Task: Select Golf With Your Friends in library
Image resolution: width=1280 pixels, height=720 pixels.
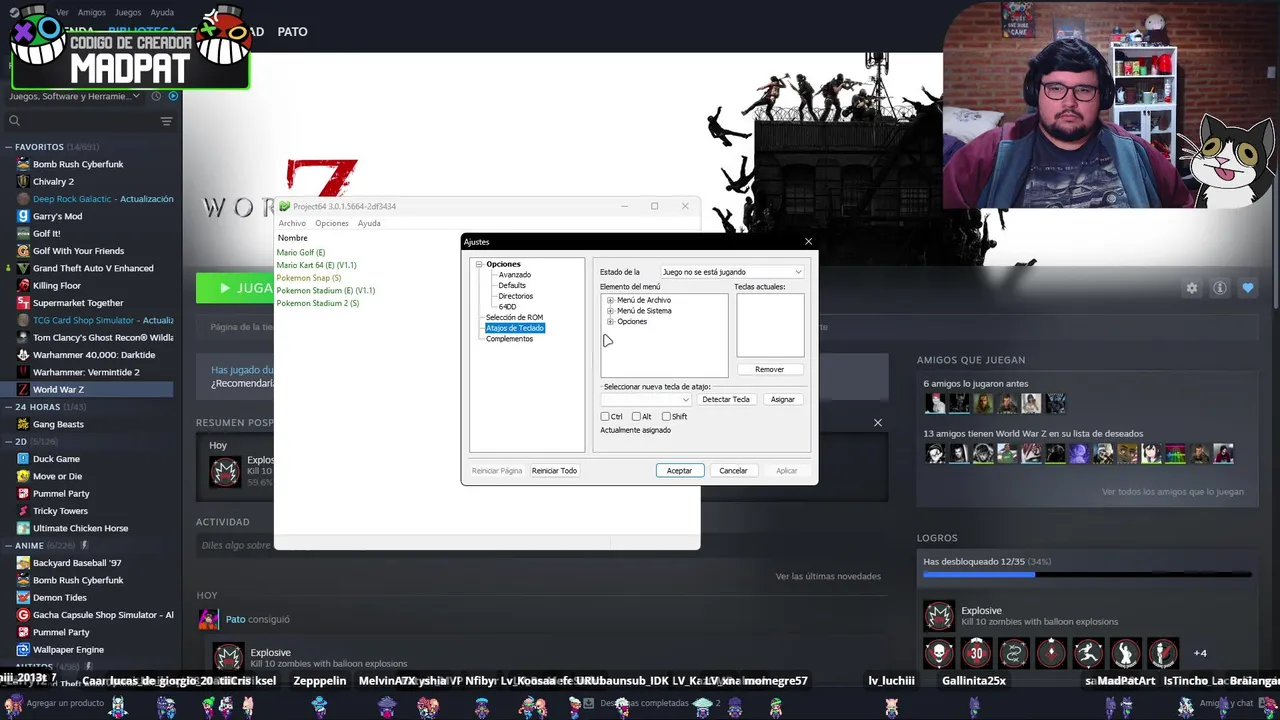Action: pyautogui.click(x=78, y=251)
